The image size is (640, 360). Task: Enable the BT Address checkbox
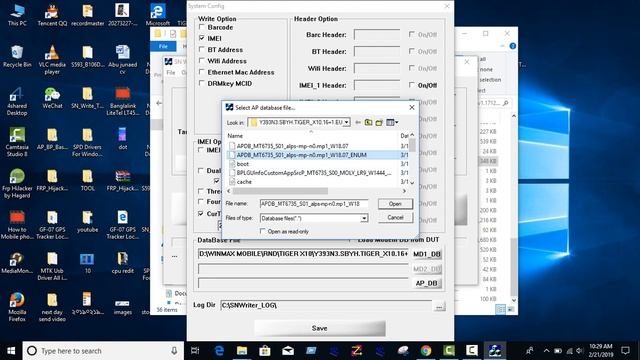[x=202, y=49]
